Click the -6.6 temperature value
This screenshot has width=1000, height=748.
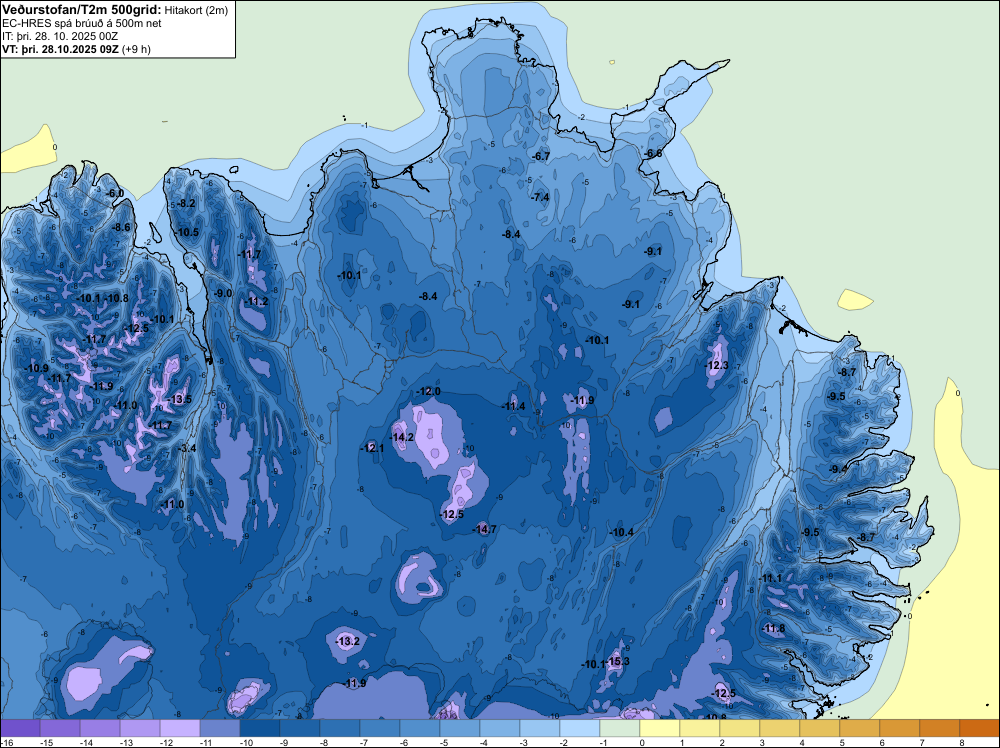(652, 154)
